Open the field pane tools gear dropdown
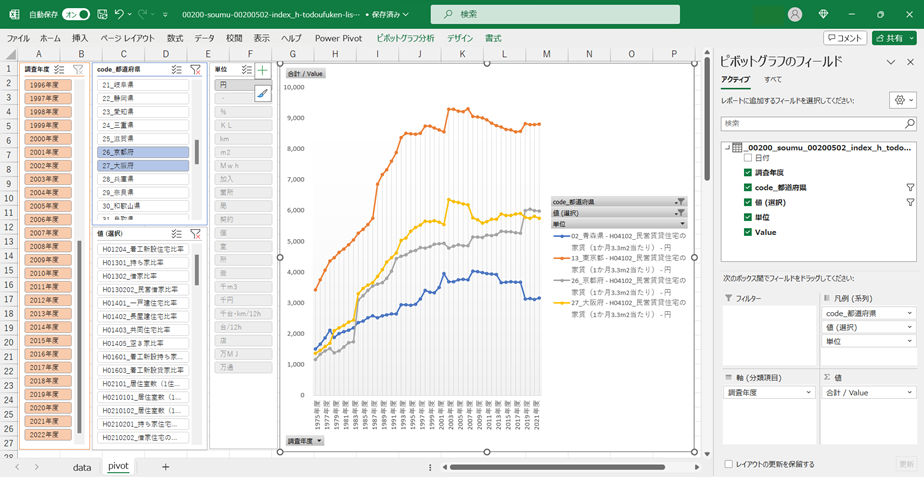Viewport: 924px width, 477px height. pyautogui.click(x=901, y=101)
